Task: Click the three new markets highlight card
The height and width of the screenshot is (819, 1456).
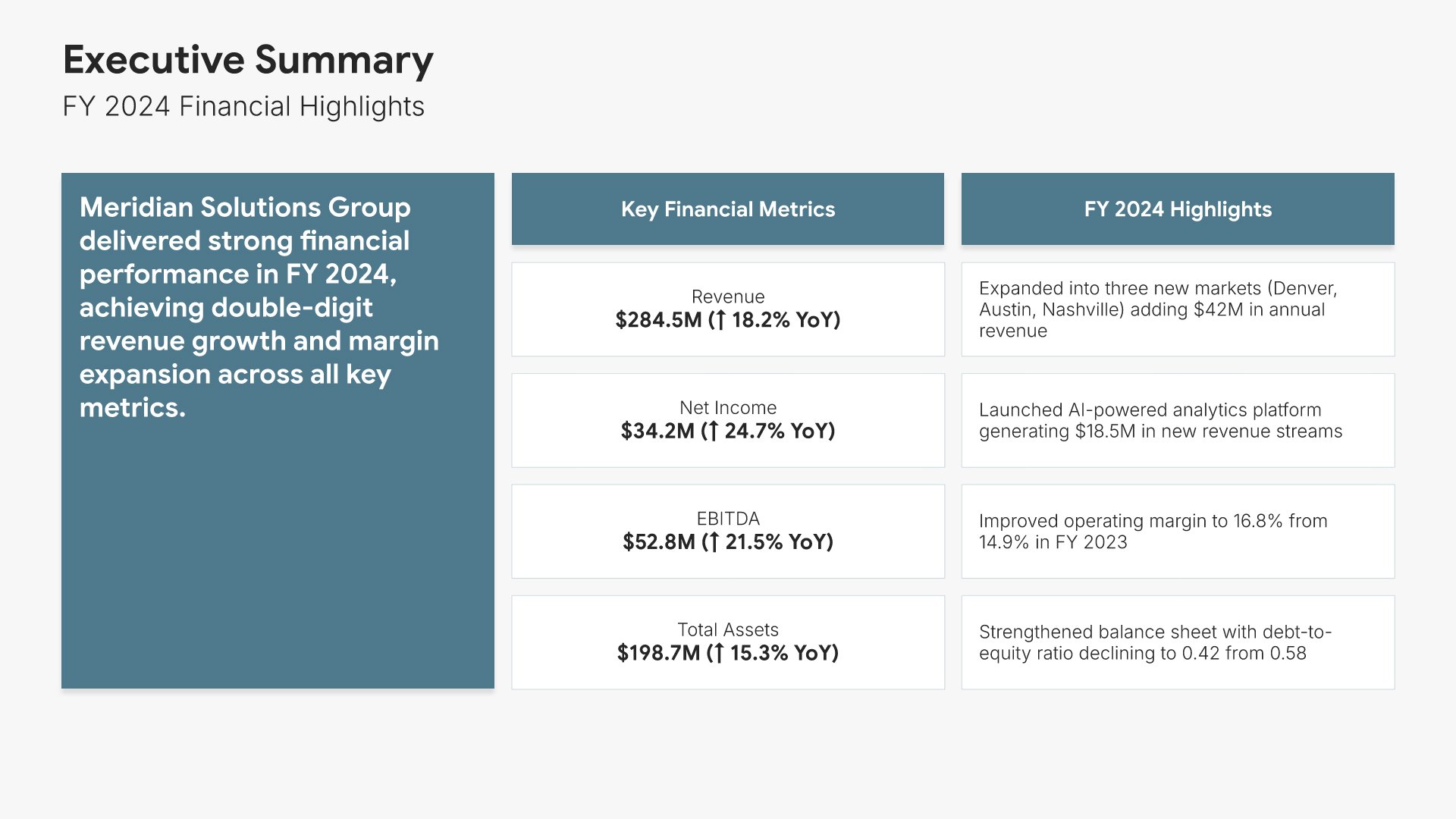Action: 1177,309
